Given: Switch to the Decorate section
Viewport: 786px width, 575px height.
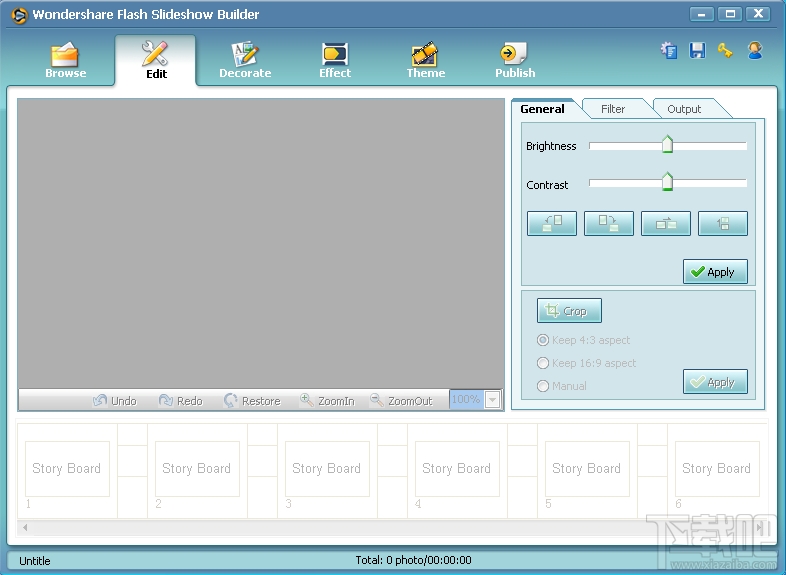Looking at the screenshot, I should click(245, 61).
